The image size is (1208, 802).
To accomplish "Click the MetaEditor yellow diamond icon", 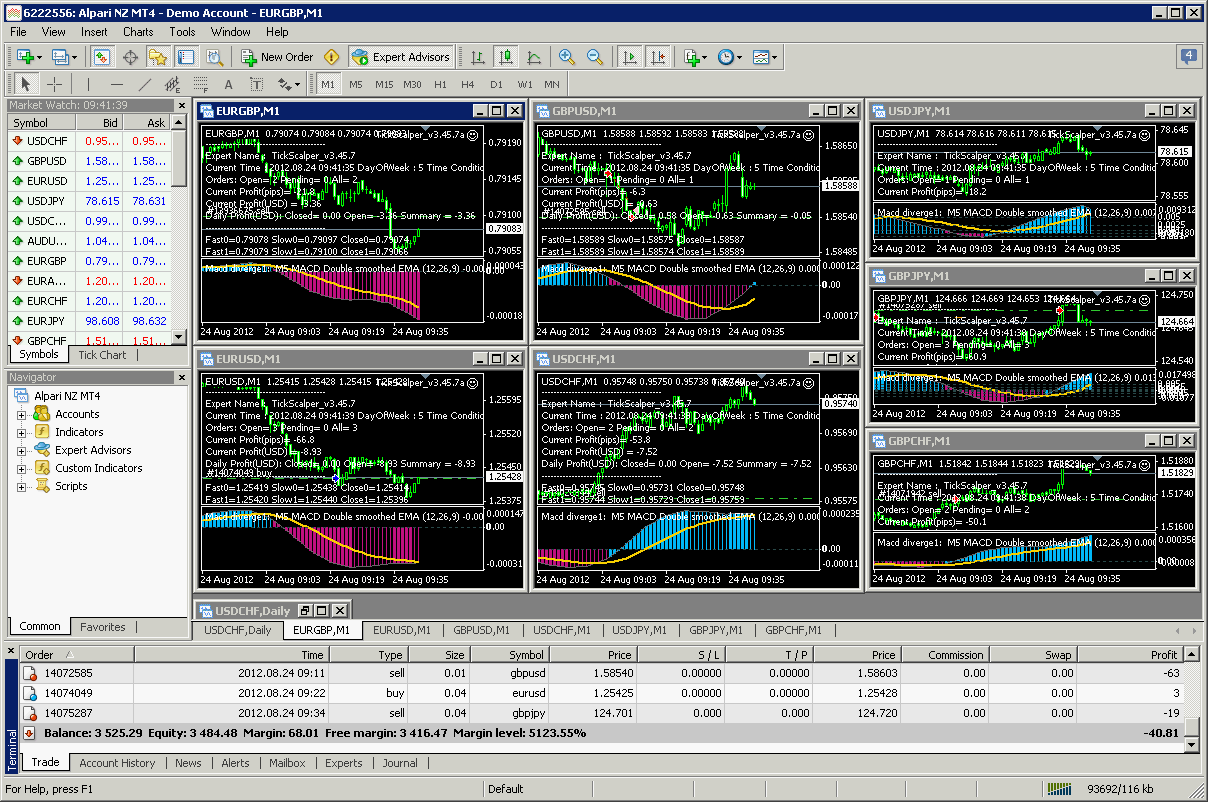I will tap(332, 57).
